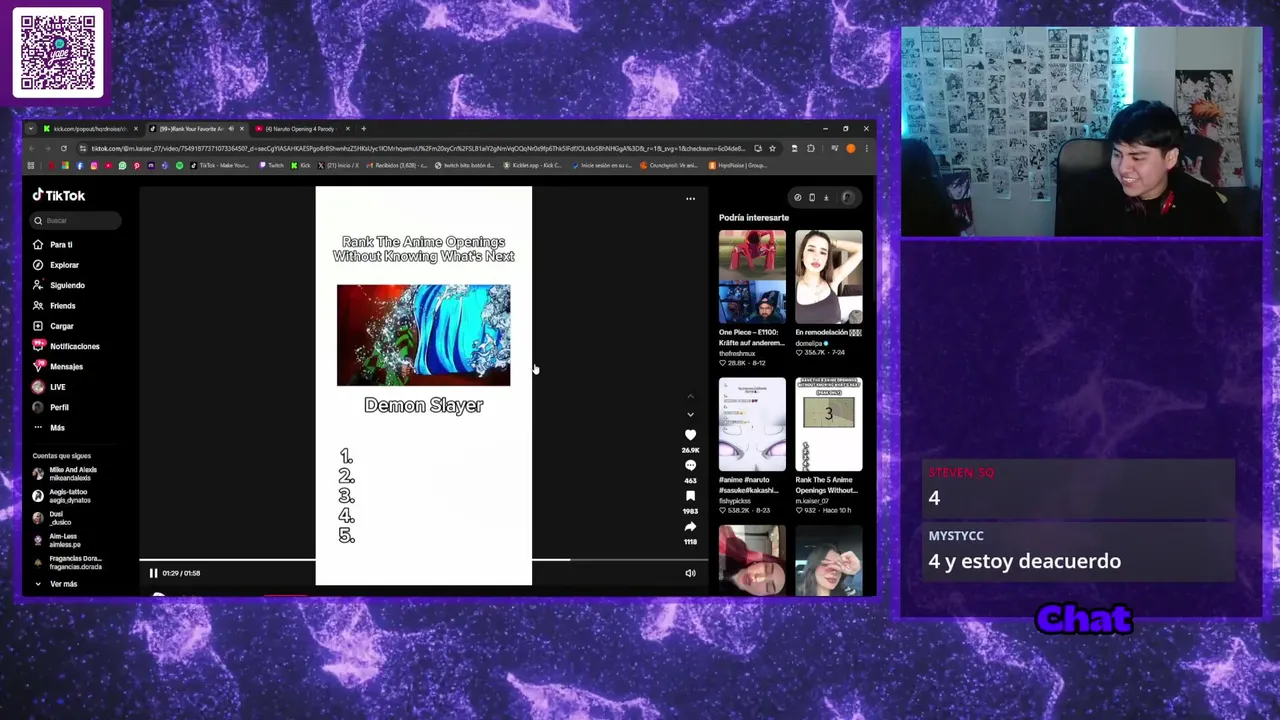The width and height of the screenshot is (1280, 720).
Task: Save video with bookmark icon
Action: [690, 496]
